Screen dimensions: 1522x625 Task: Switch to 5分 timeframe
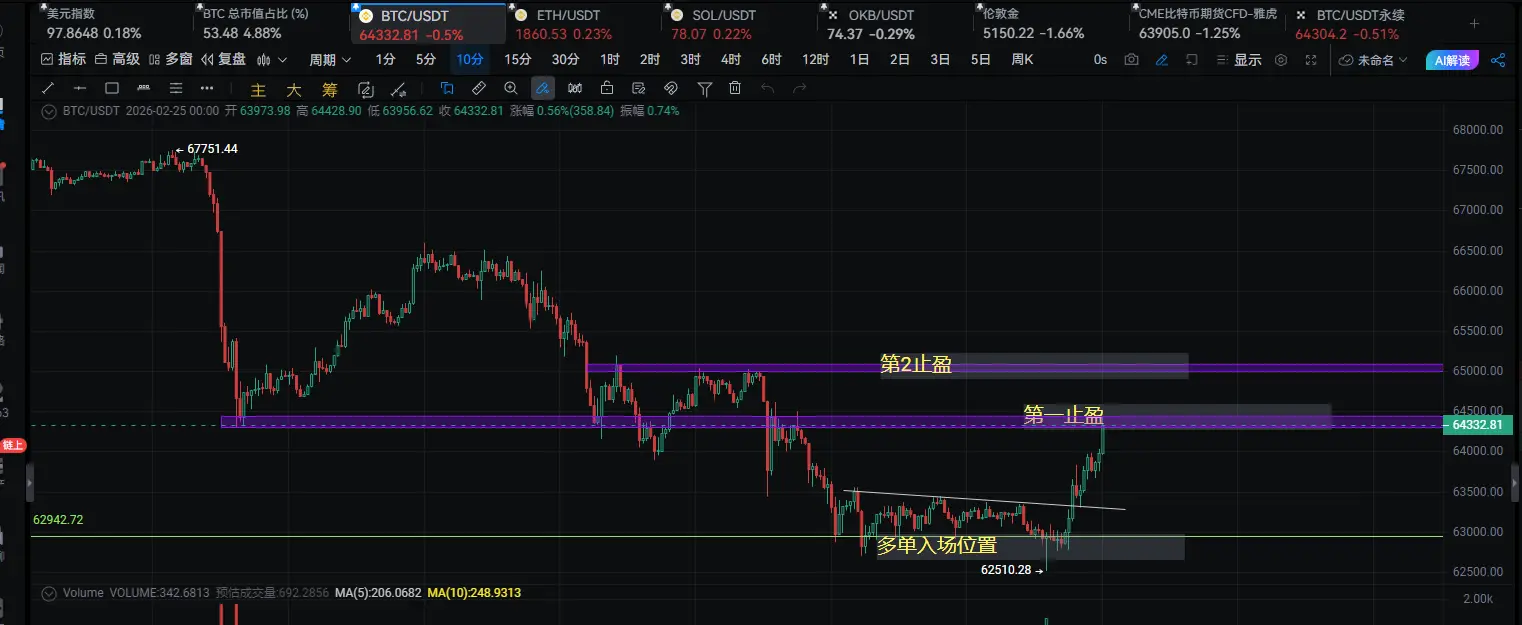pos(426,59)
